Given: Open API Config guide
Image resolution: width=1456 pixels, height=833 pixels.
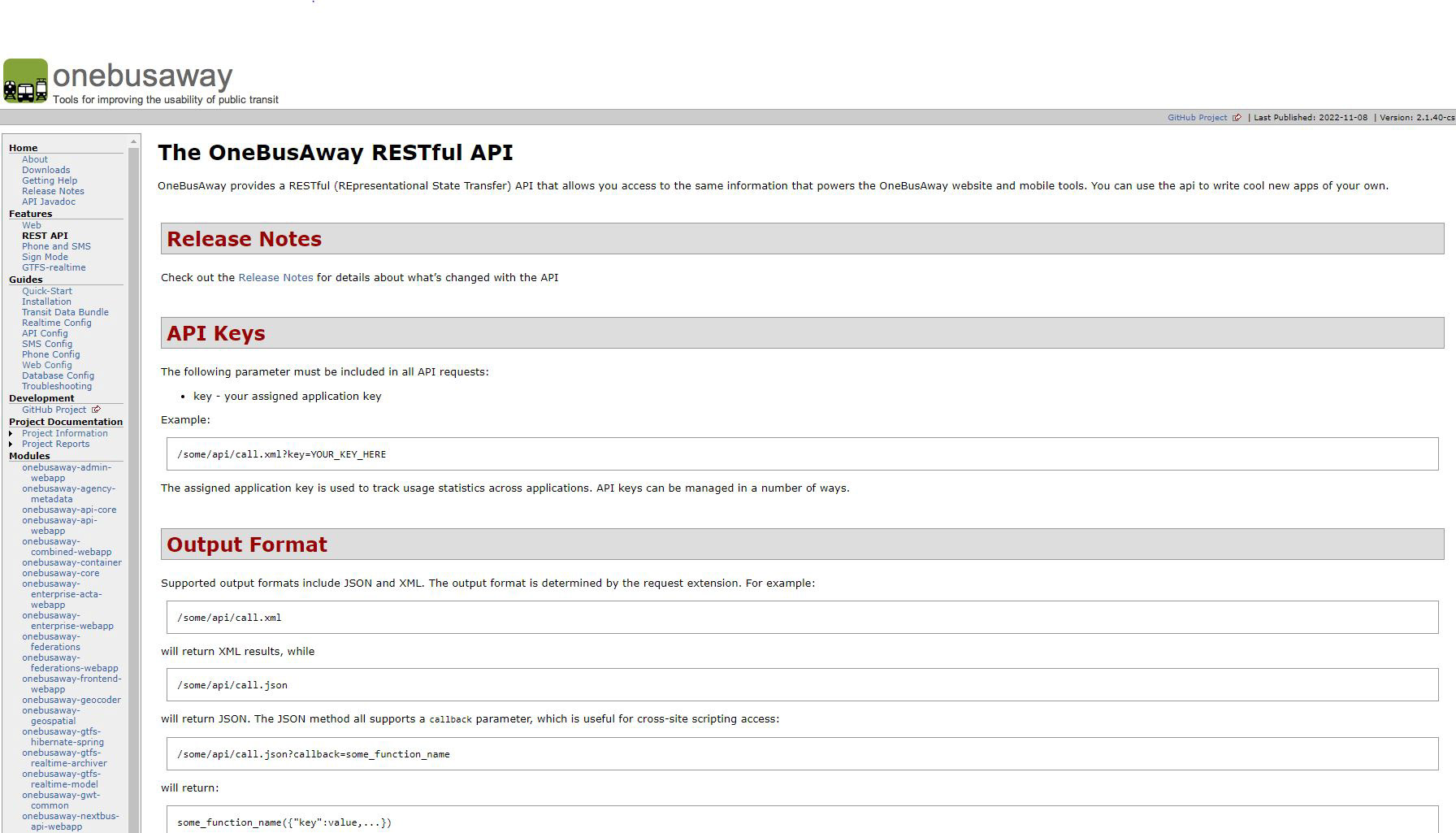Looking at the screenshot, I should point(45,333).
